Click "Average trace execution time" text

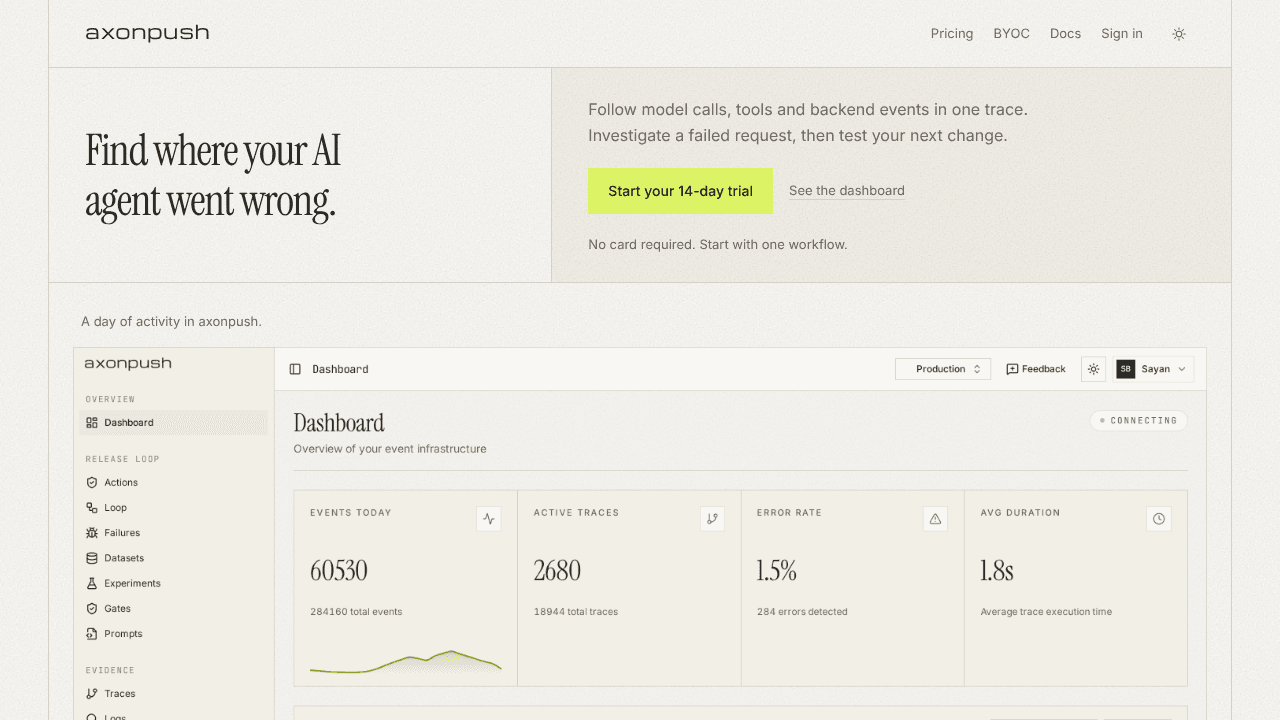pyautogui.click(x=1046, y=612)
